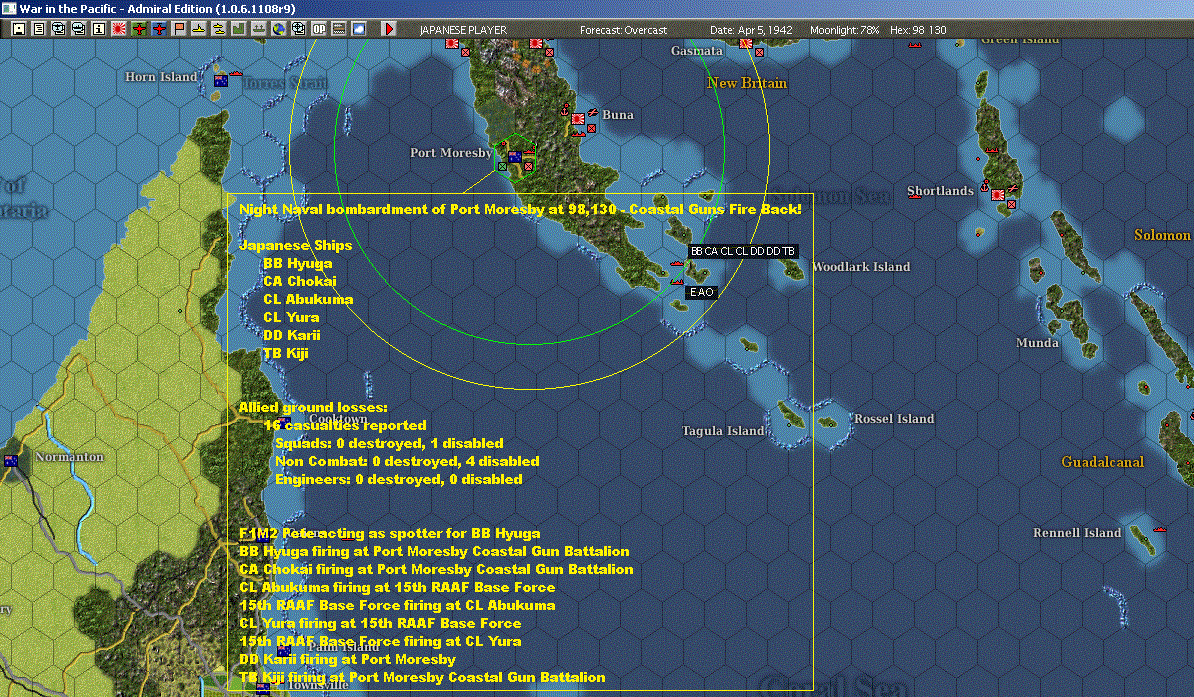Select the green unit marker at Port Moresby
The width and height of the screenshot is (1194, 697).
(502, 166)
